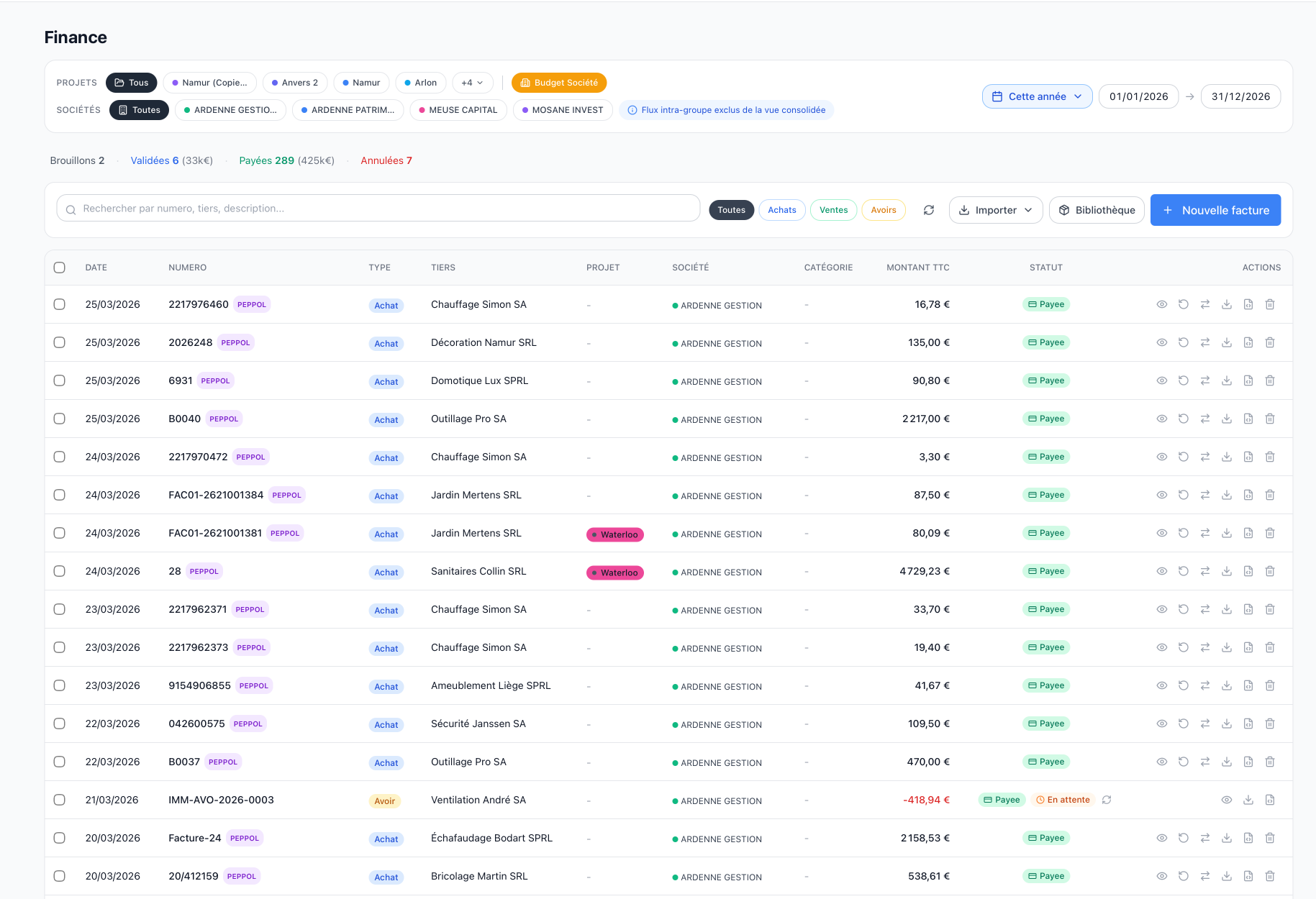Screen dimensions: 1316x899
Task: Open the document icon for invoice FAC01-2621001384
Action: [x=1248, y=495]
